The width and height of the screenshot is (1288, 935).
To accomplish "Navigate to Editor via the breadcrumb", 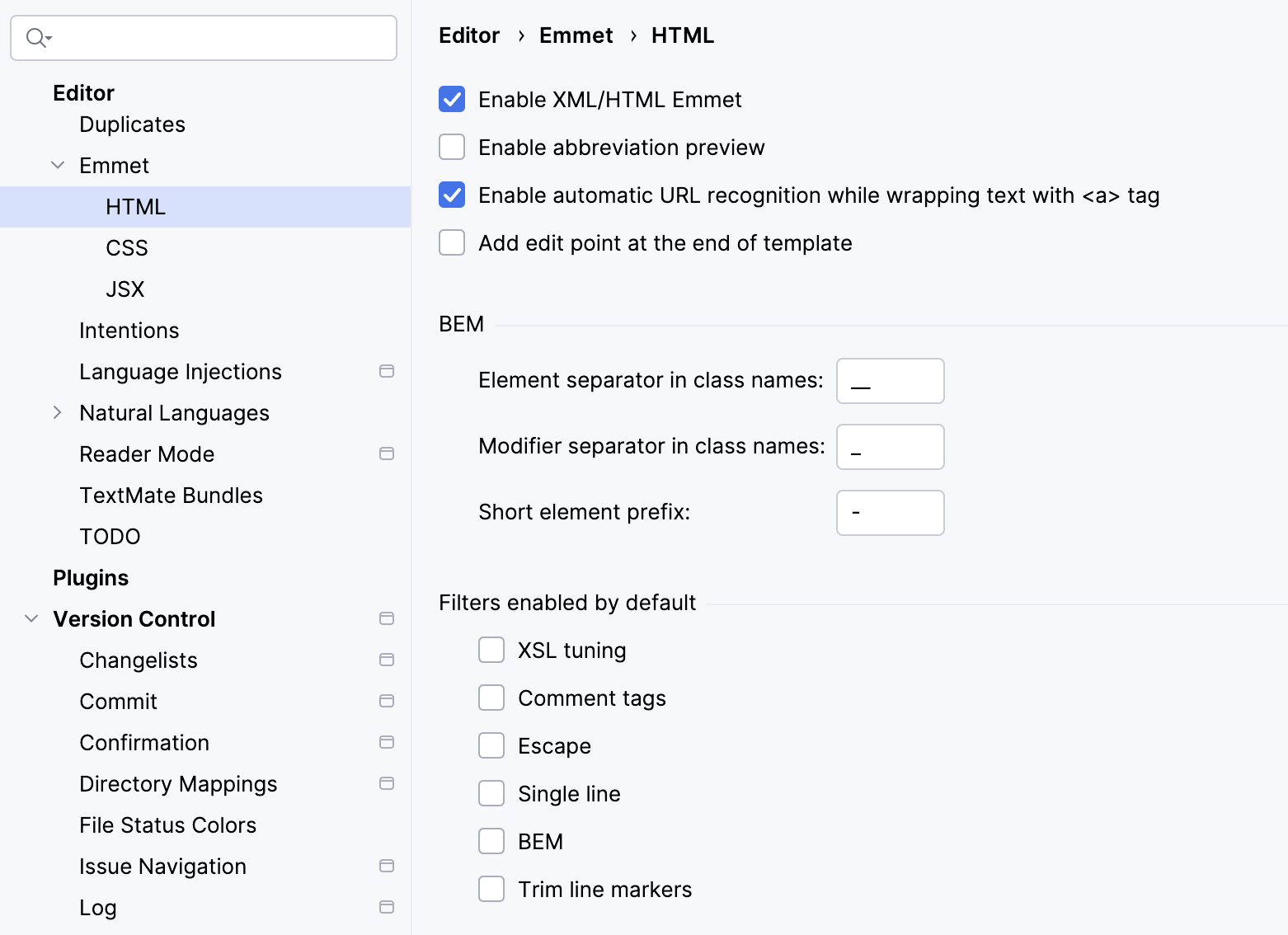I will [468, 35].
